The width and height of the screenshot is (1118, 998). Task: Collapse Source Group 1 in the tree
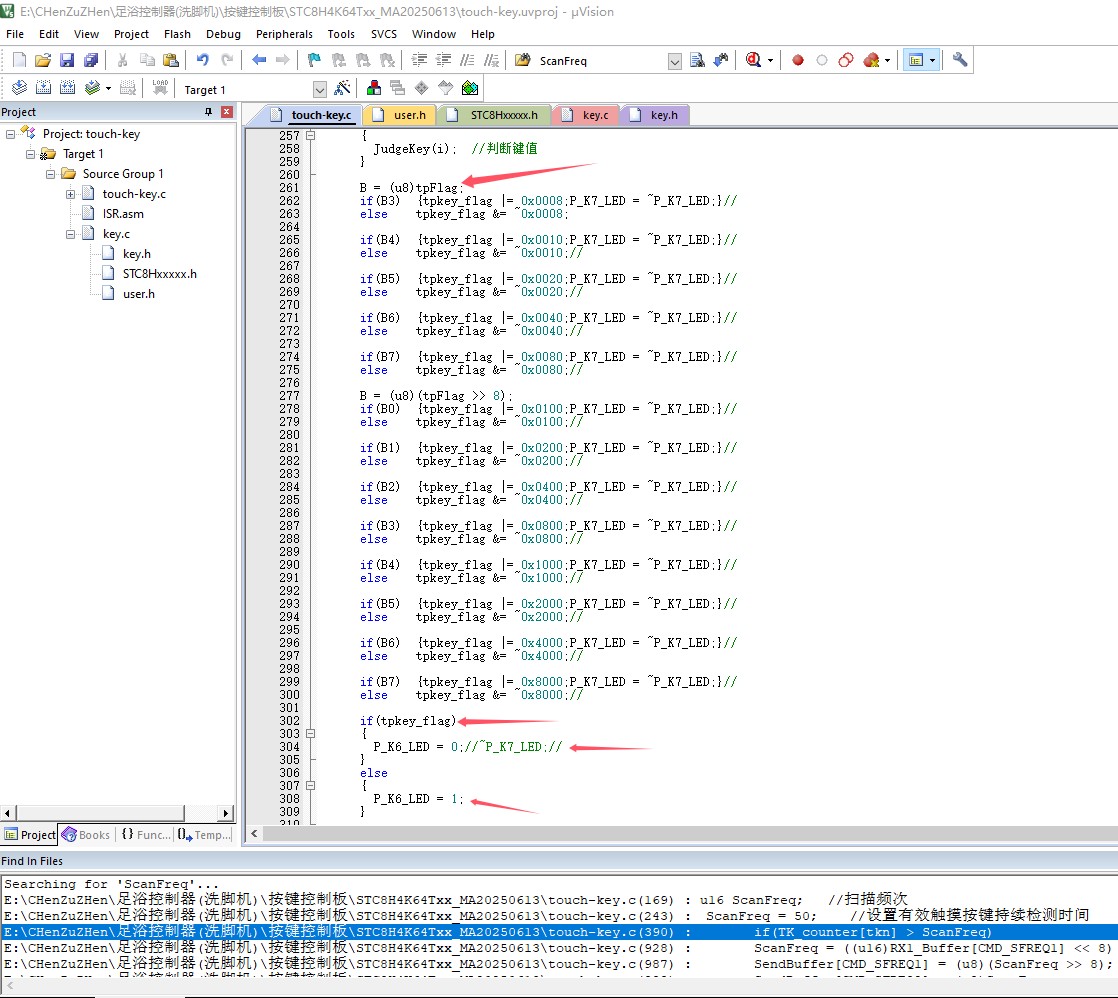(x=51, y=174)
